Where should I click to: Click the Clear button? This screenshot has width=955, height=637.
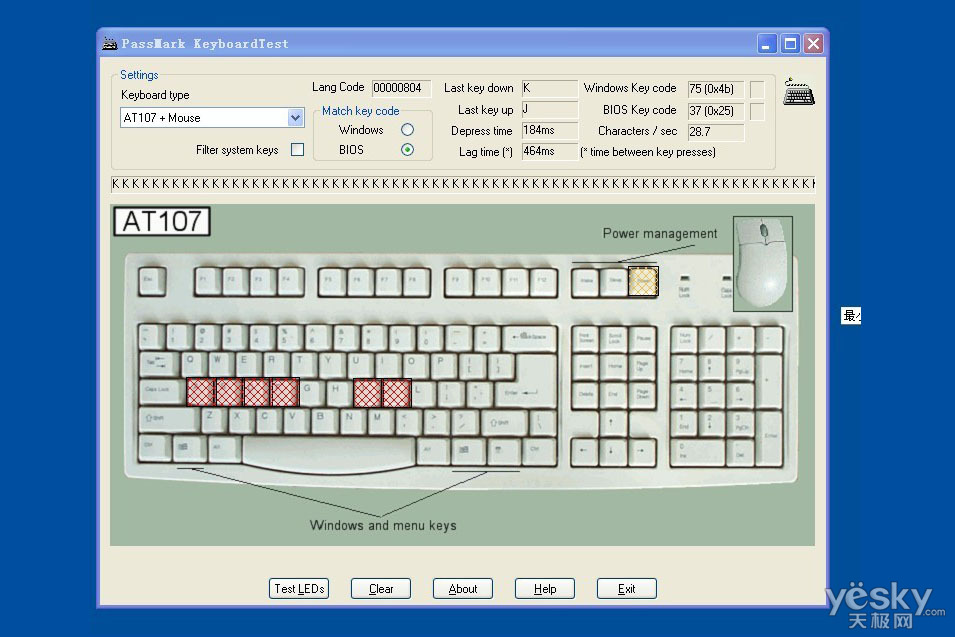381,589
